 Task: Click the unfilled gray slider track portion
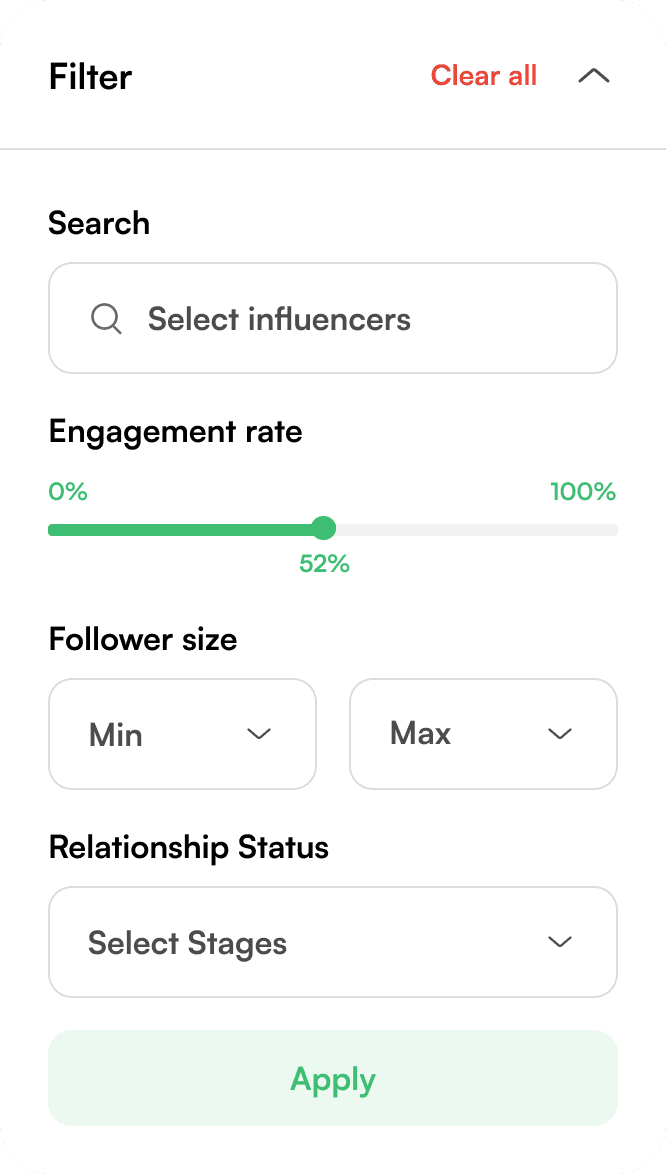477,530
